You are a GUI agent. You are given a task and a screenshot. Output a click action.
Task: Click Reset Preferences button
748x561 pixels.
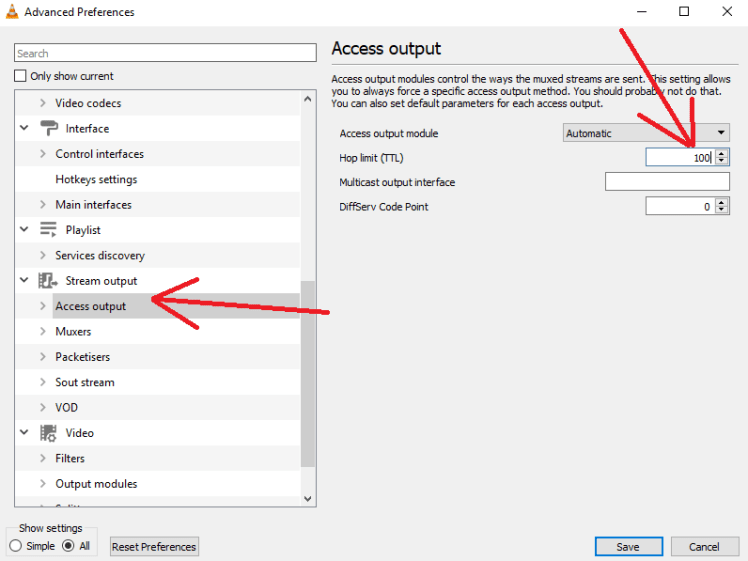154,547
